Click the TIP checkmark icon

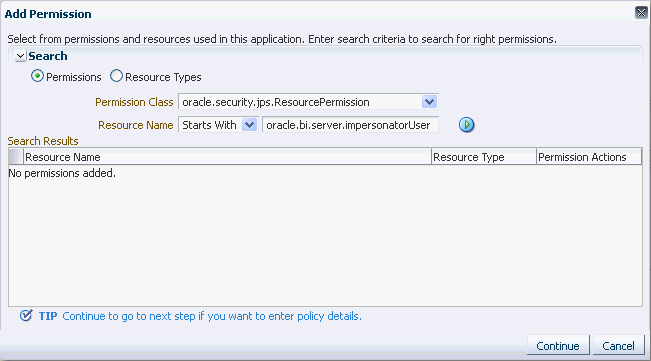pos(26,316)
